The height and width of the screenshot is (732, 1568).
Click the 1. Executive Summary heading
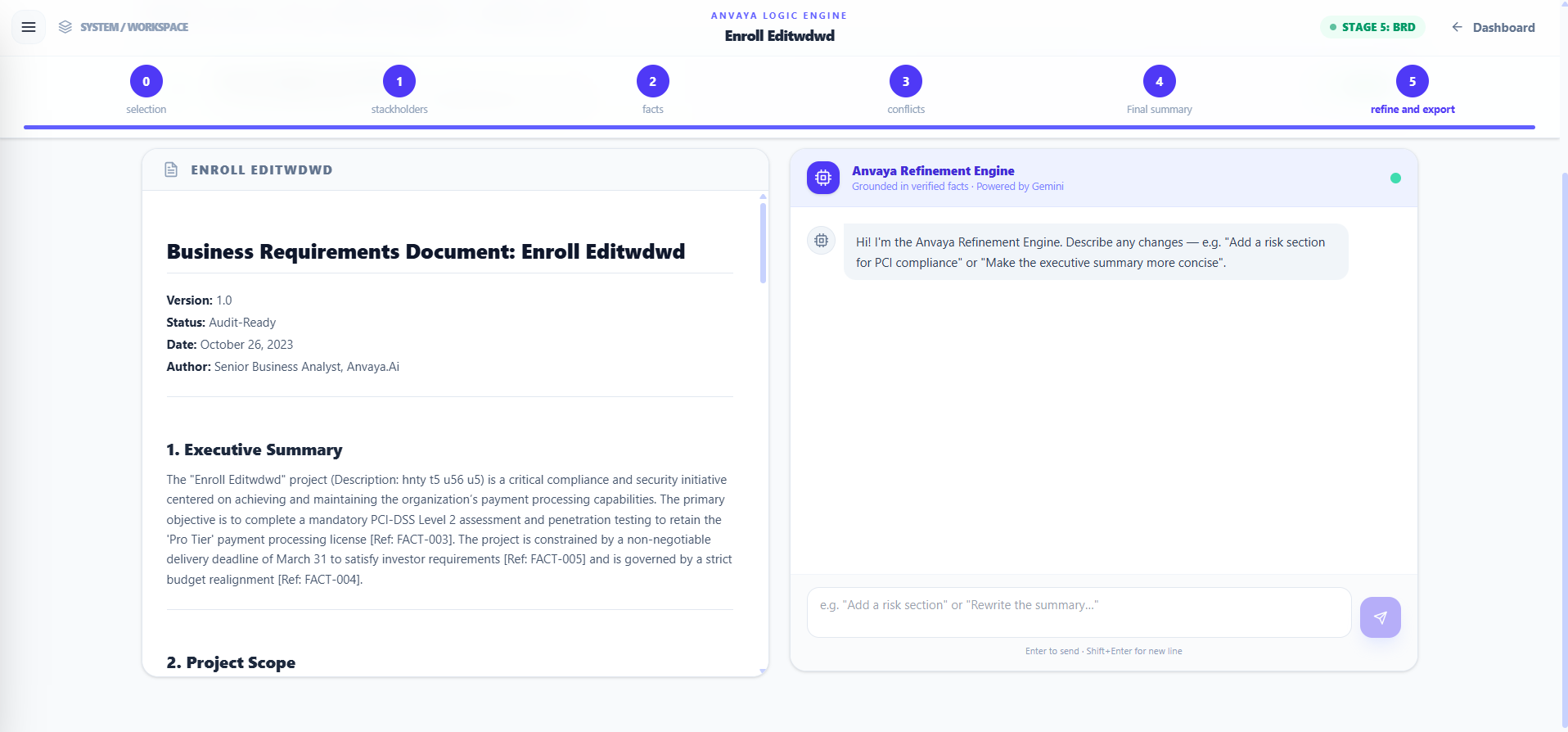coord(255,450)
